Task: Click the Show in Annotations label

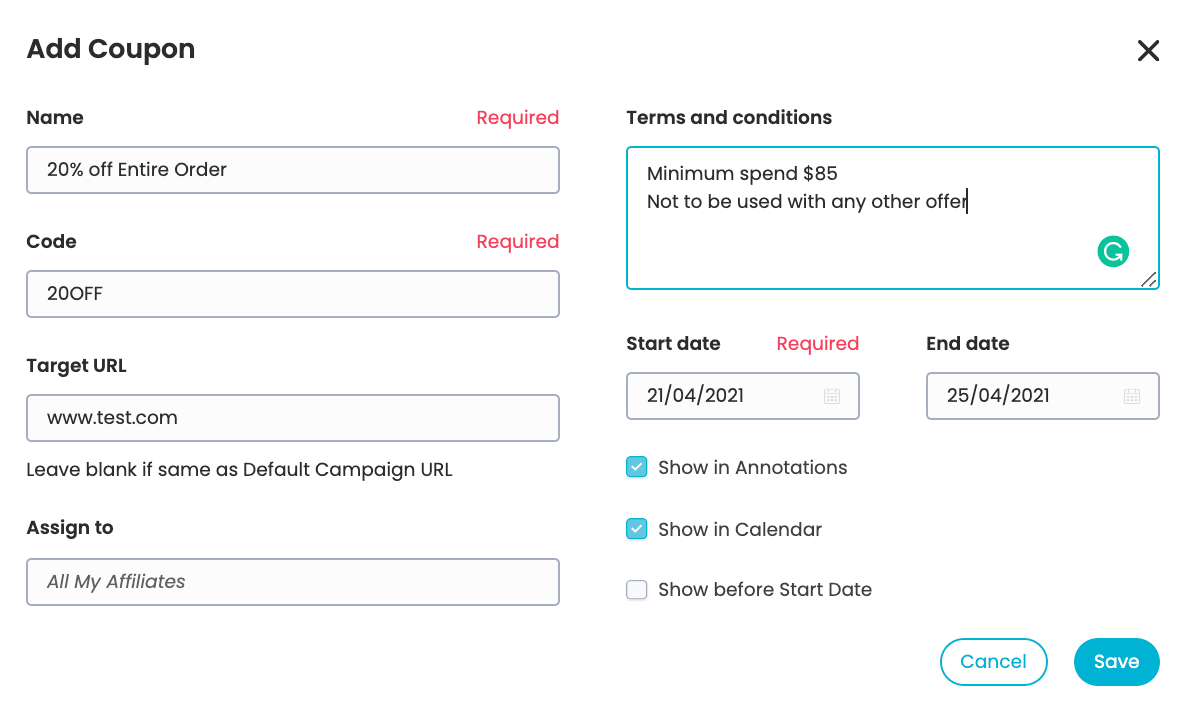Action: coord(753,467)
